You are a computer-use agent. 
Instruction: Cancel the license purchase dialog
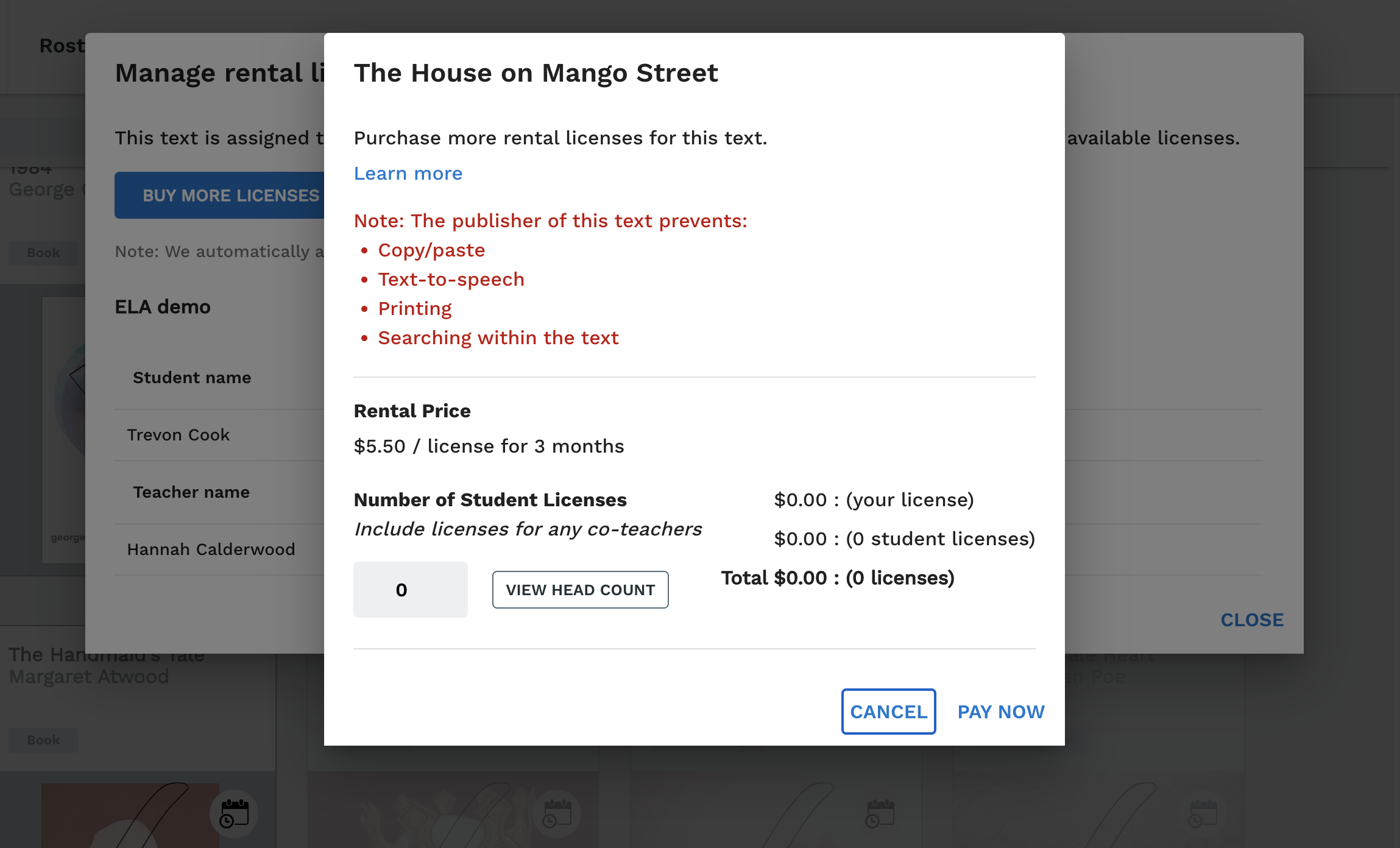(x=888, y=711)
